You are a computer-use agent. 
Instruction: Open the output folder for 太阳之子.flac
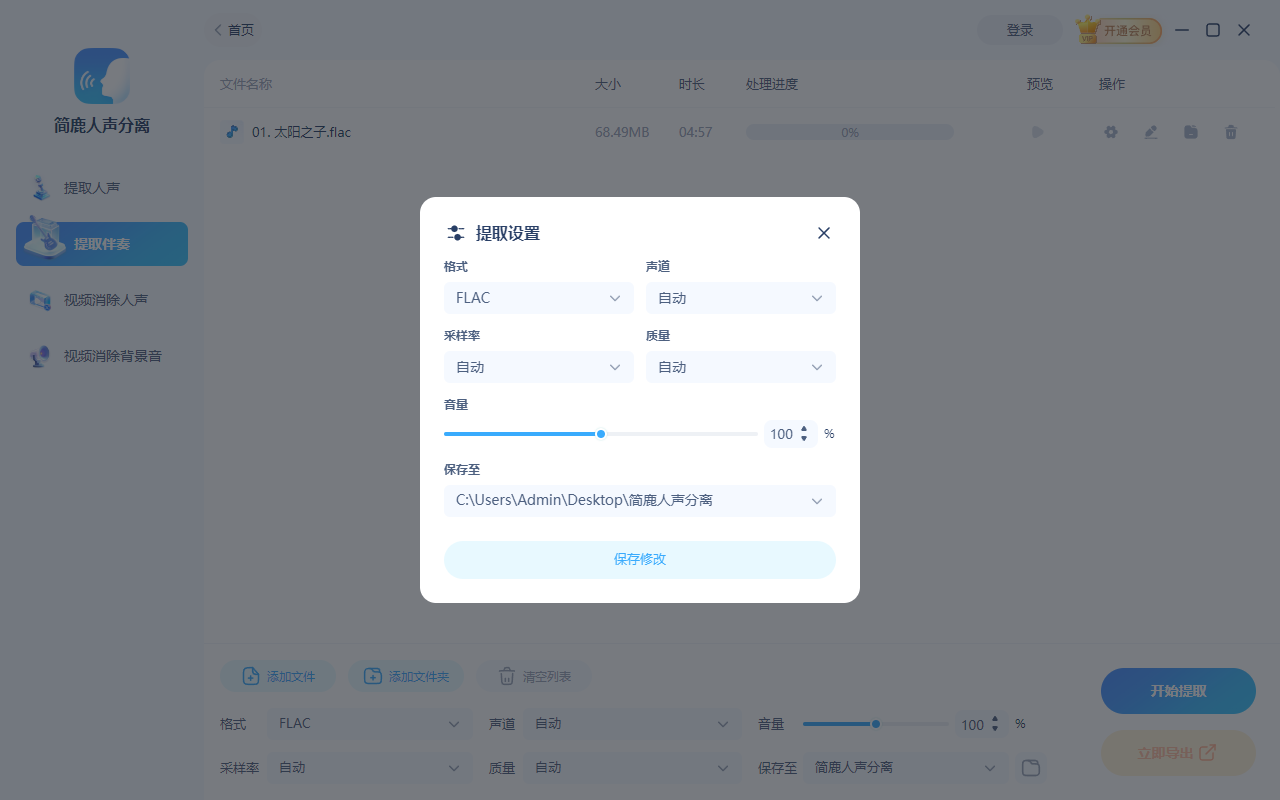coord(1190,131)
